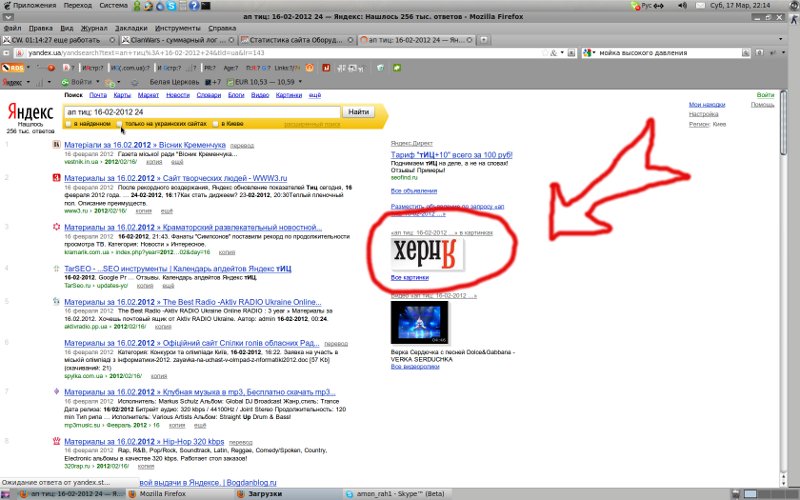Click the Найти search button
The width and height of the screenshot is (800, 500).
(358, 112)
